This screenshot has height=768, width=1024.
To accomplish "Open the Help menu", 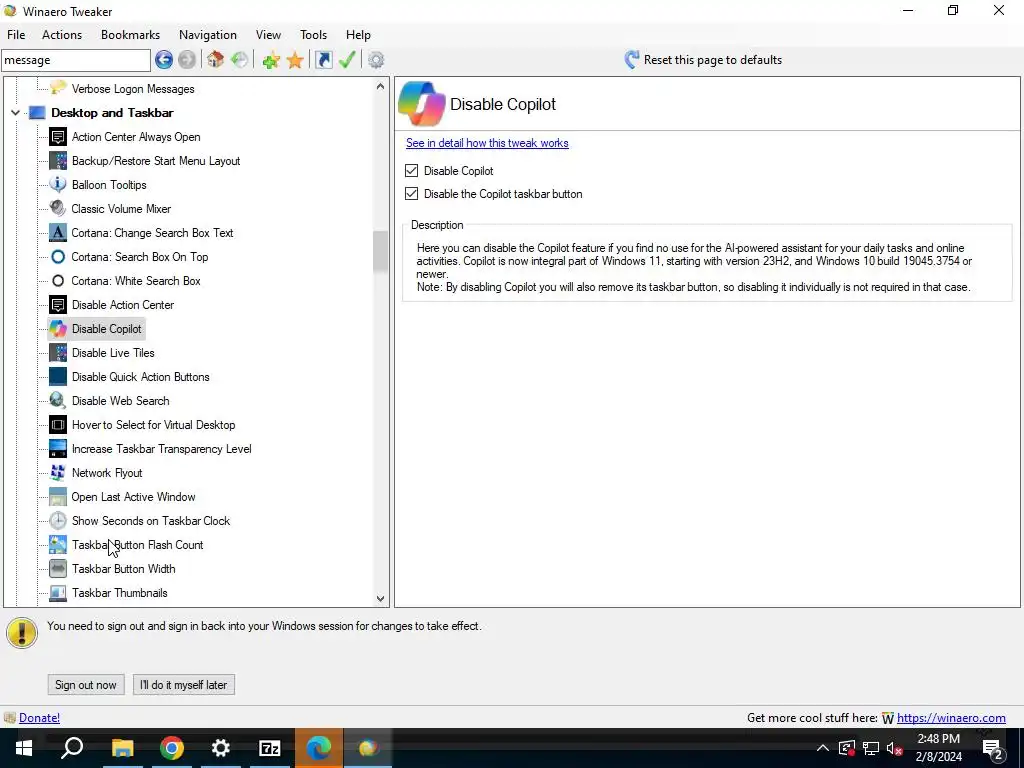I will 358,35.
